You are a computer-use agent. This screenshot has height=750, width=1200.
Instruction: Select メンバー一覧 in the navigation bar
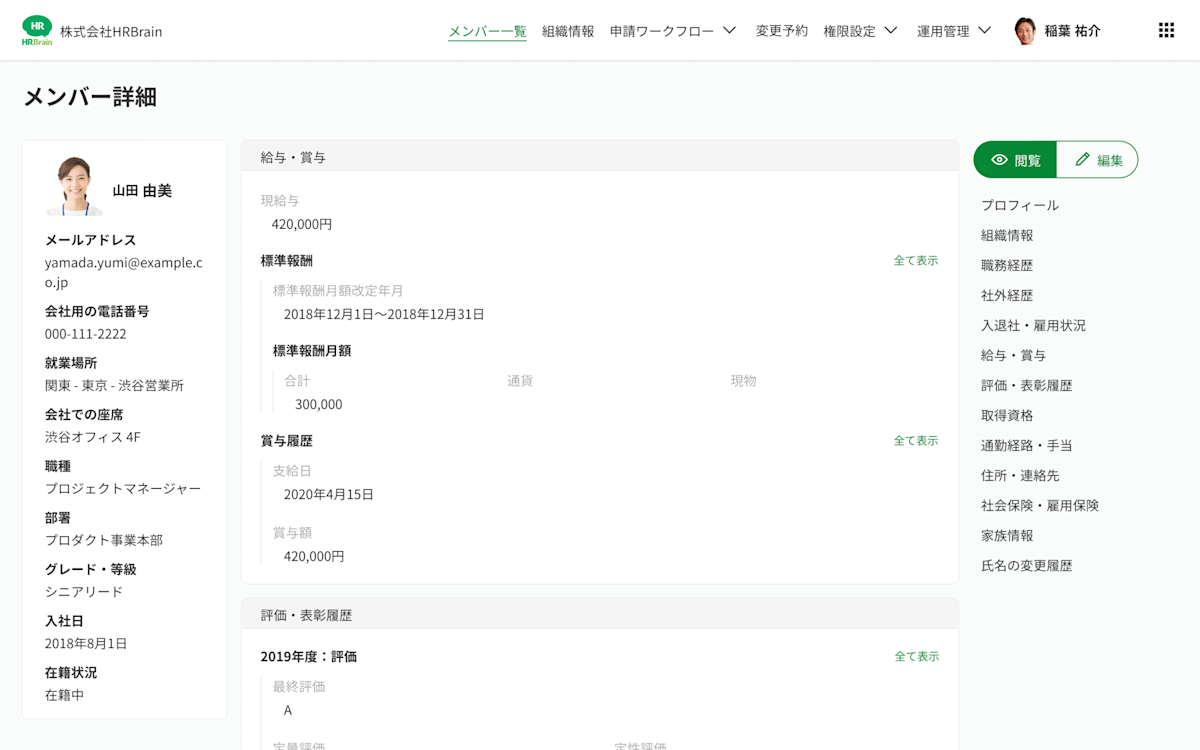click(x=487, y=30)
